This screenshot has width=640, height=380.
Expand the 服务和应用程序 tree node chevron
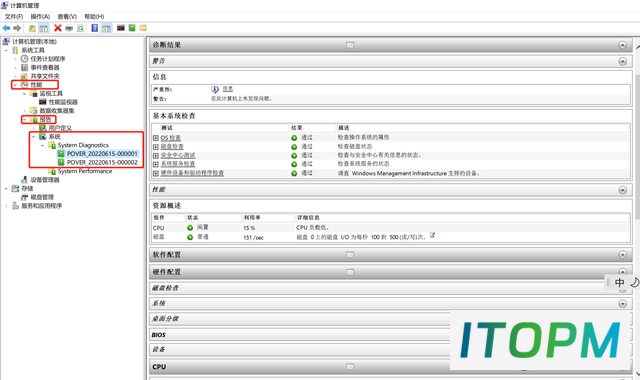(x=6, y=206)
